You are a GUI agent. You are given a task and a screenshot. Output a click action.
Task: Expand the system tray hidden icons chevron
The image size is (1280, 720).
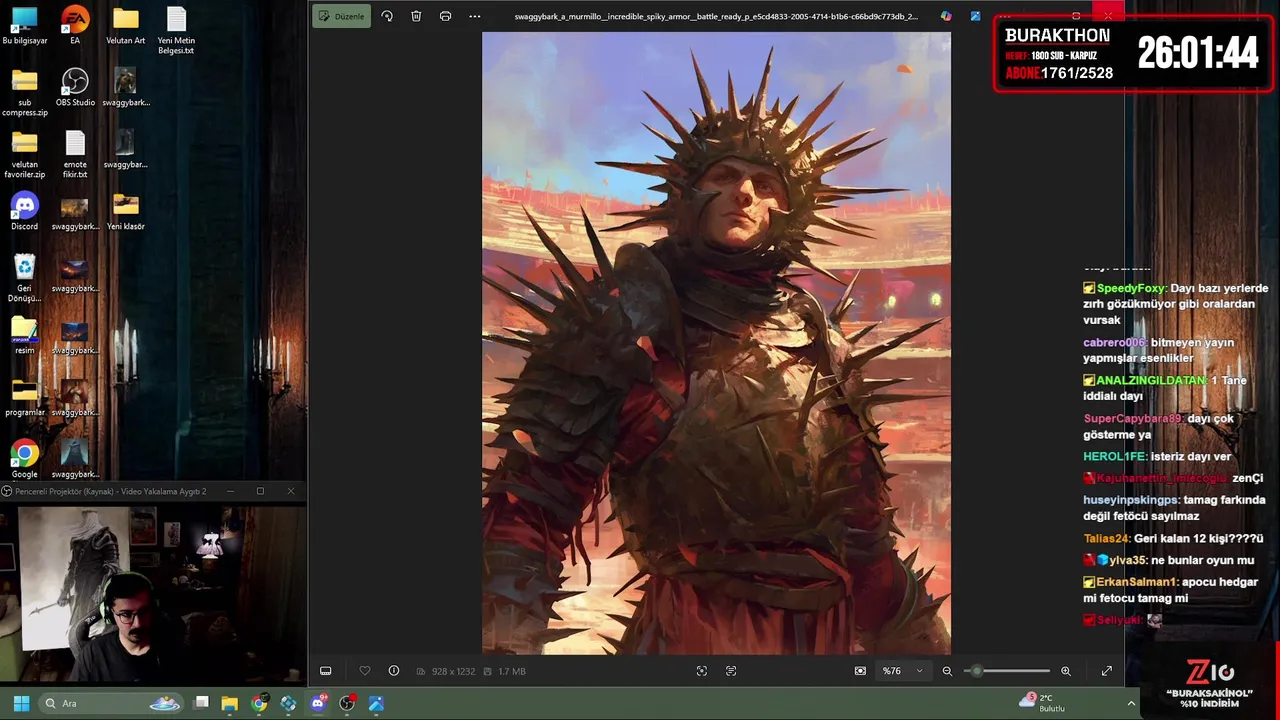(1131, 703)
